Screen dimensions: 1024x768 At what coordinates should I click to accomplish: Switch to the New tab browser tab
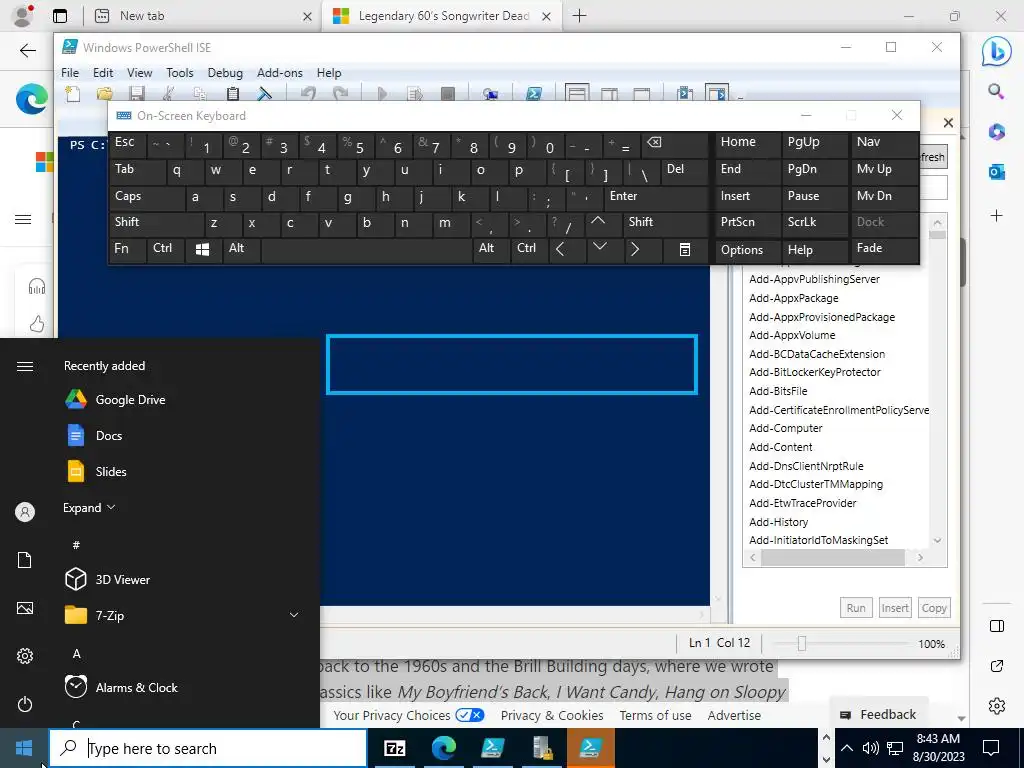click(x=202, y=16)
